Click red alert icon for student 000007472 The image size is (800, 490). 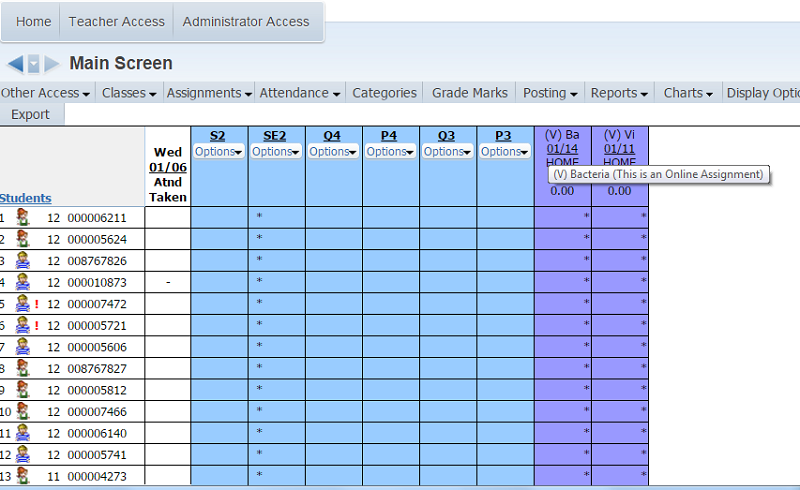point(38,303)
